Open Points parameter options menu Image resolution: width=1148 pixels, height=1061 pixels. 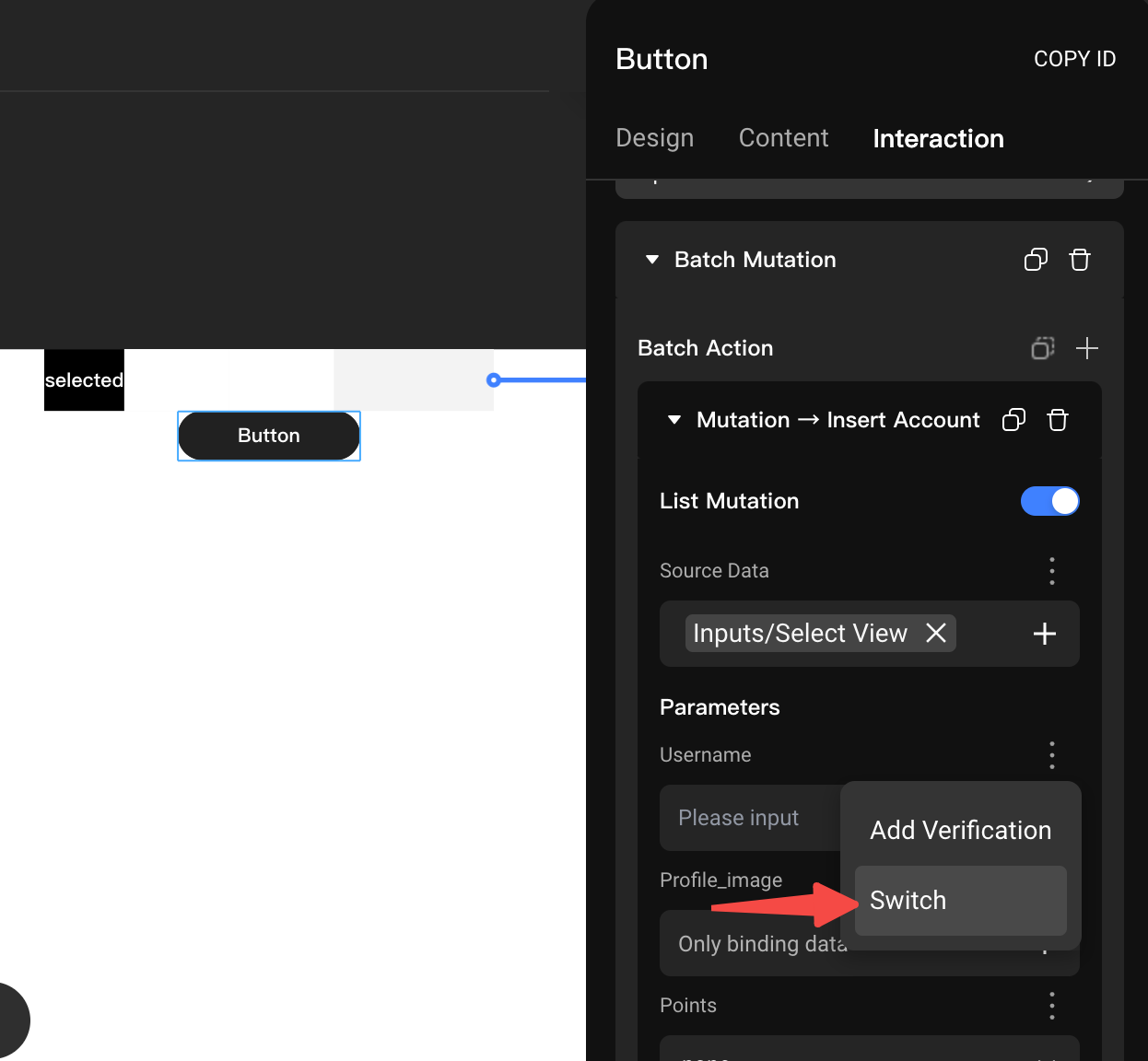pyautogui.click(x=1051, y=1006)
